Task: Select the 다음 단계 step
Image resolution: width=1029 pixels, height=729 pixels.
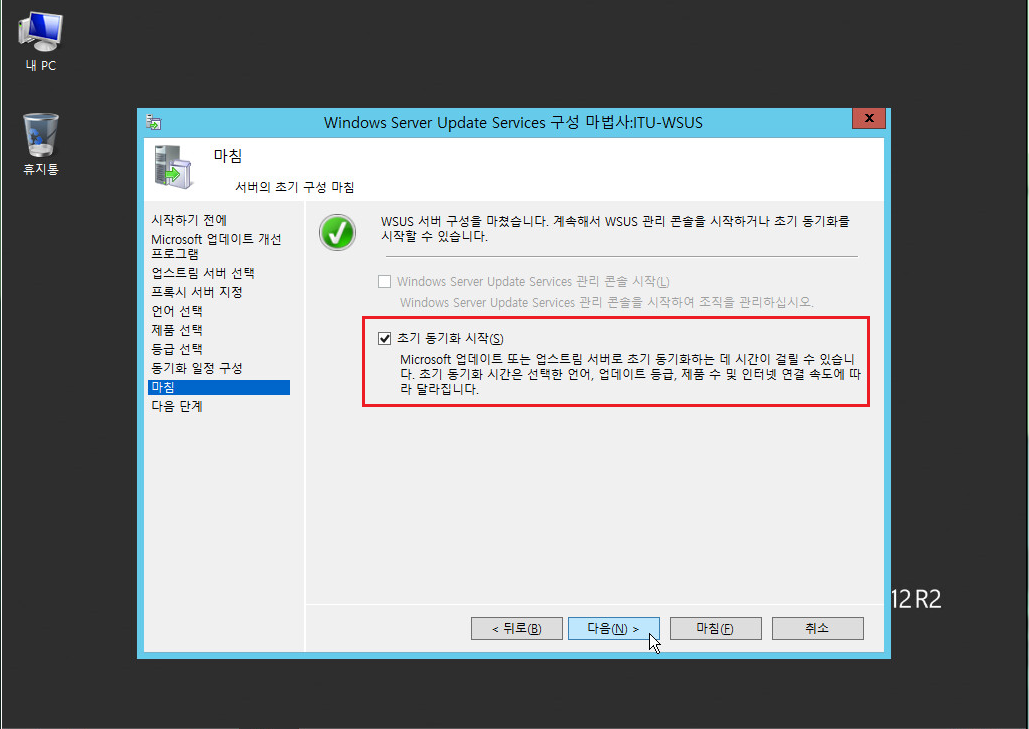Action: pos(177,407)
